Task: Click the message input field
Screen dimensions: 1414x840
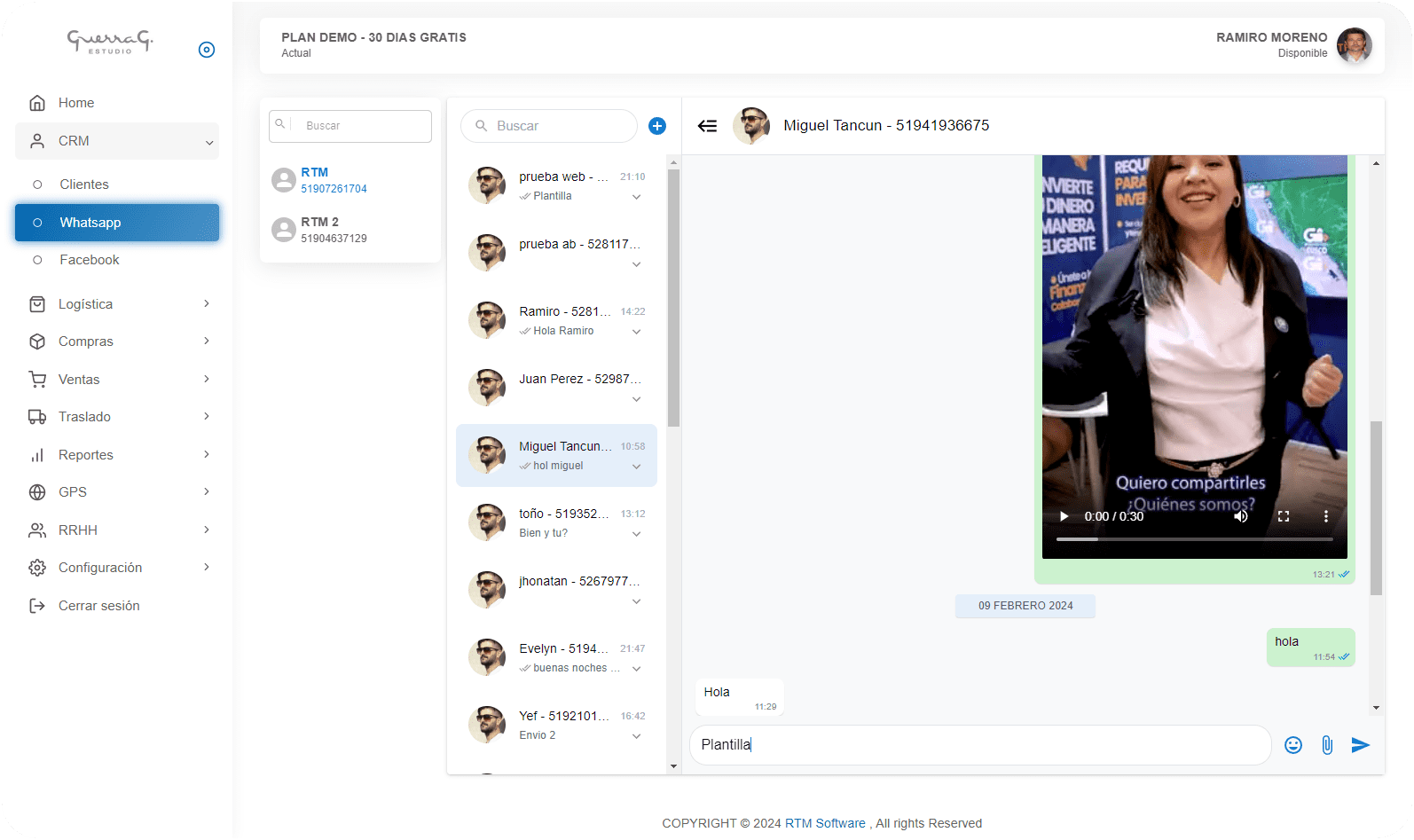Action: 980,745
